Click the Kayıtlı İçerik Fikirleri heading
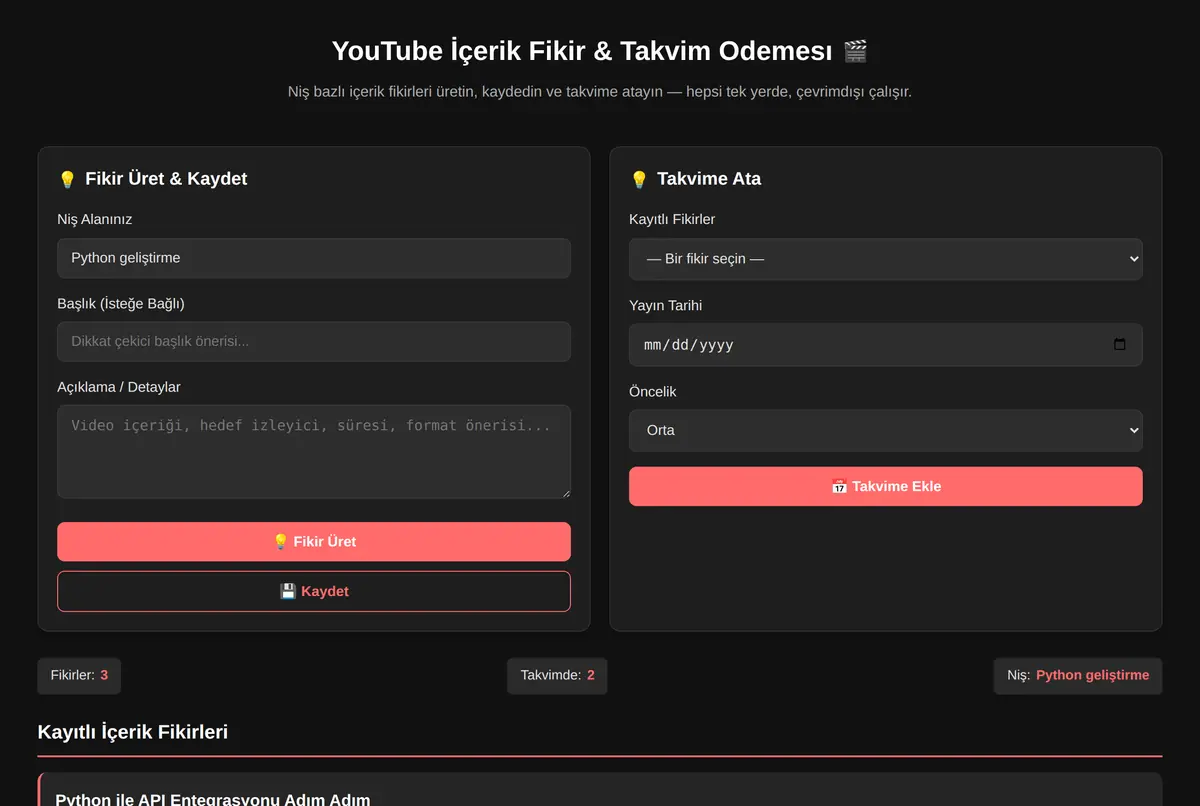Viewport: 1200px width, 806px height. tap(133, 732)
